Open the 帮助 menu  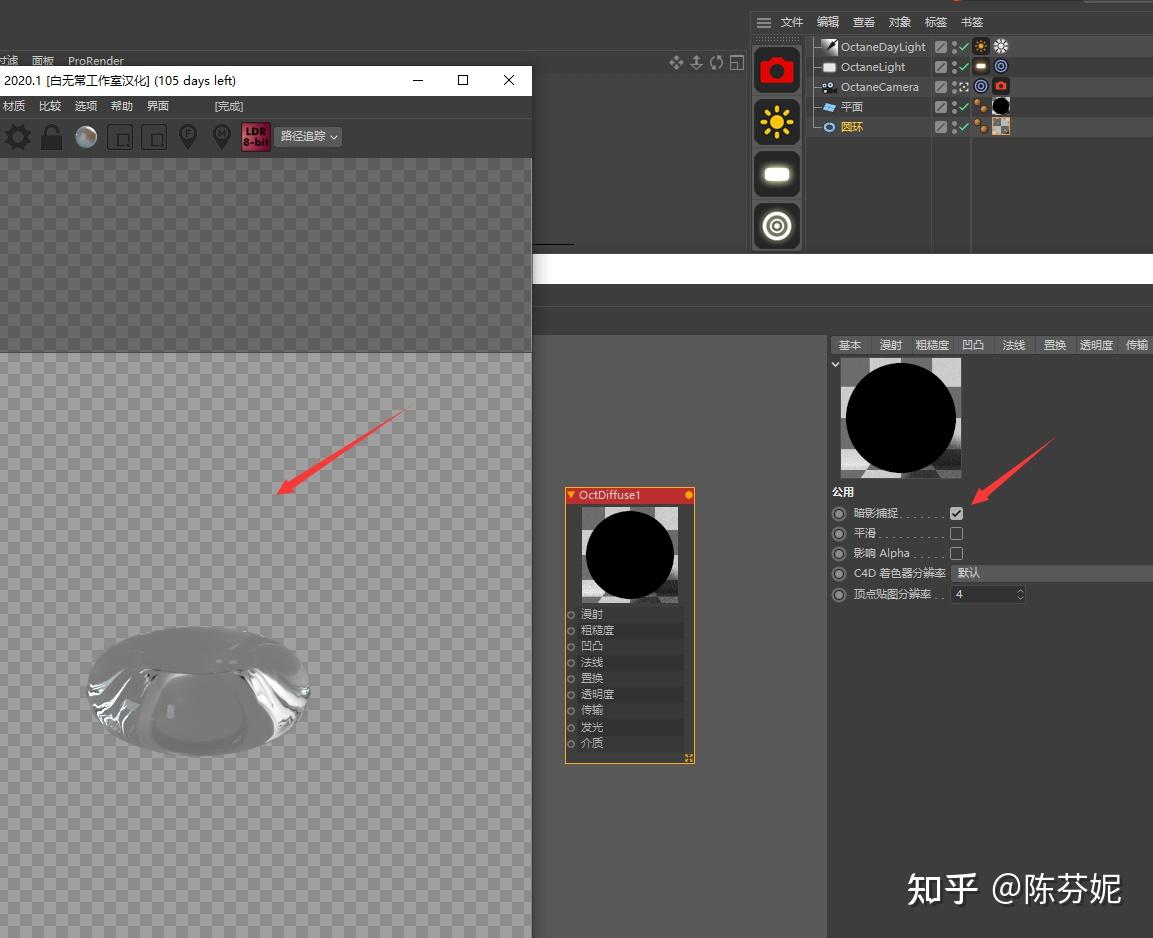(121, 105)
